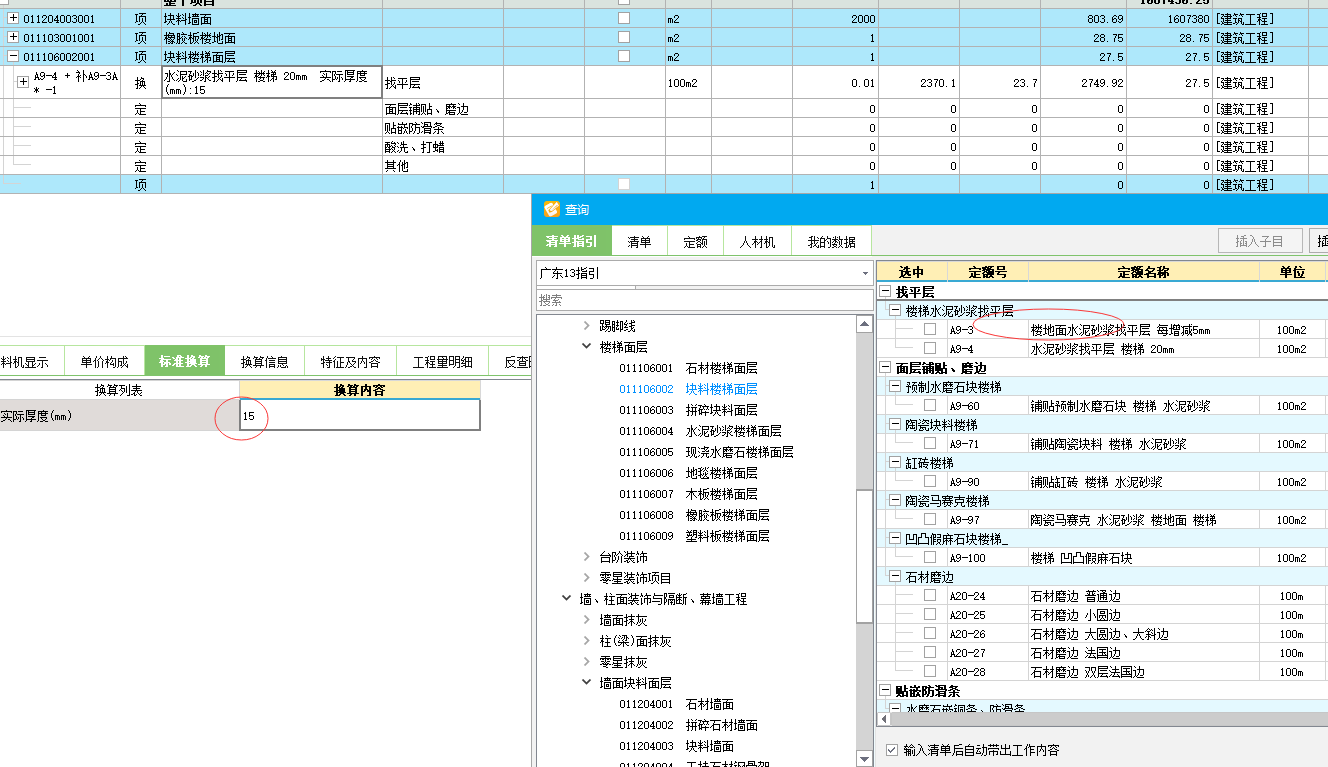
Task: Check the A20-28 双层法国边 box
Action: coord(930,671)
